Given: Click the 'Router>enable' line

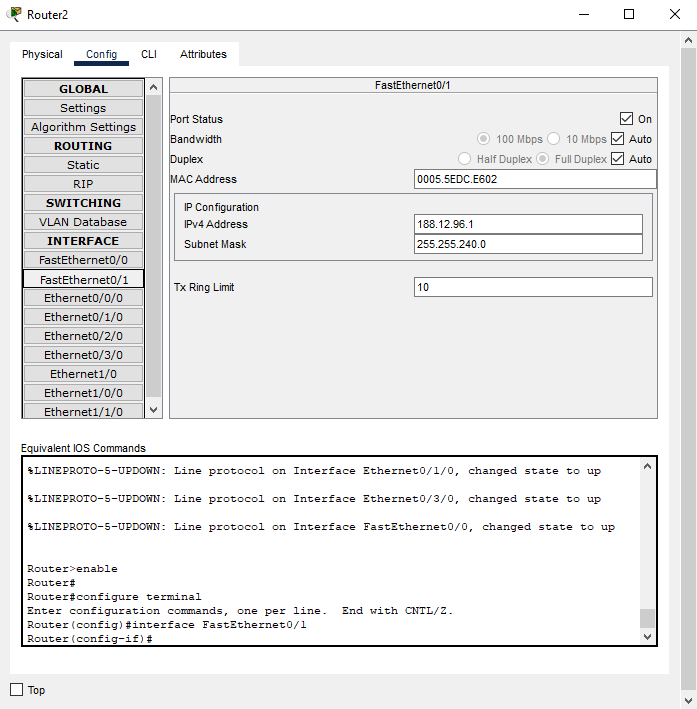Looking at the screenshot, I should click(x=72, y=568).
